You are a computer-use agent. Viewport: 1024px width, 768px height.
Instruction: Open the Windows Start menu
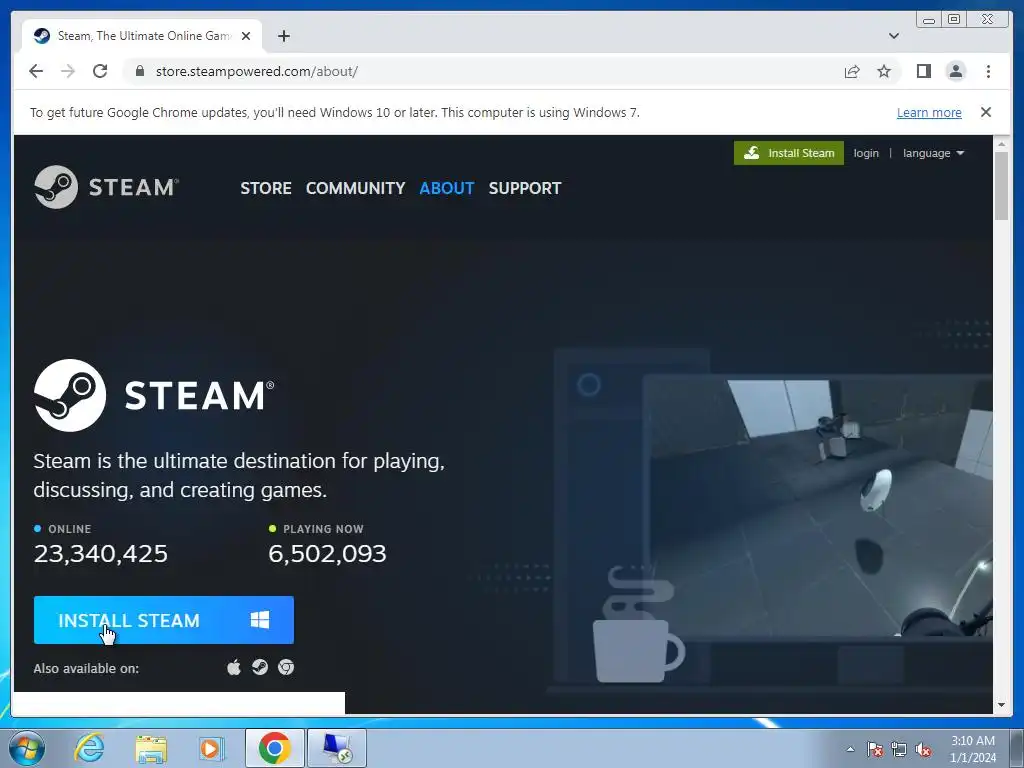coord(27,748)
